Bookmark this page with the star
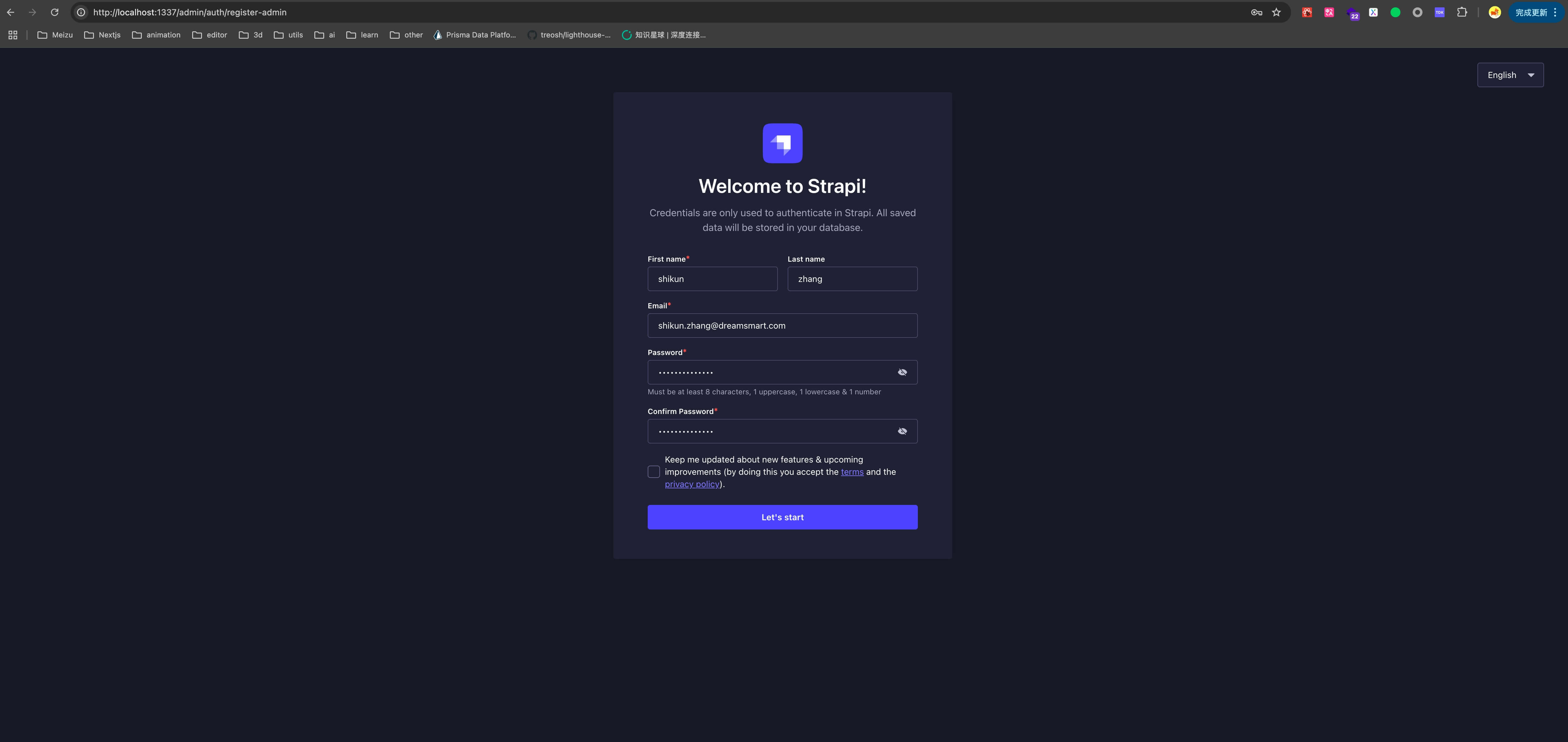 [x=1276, y=12]
